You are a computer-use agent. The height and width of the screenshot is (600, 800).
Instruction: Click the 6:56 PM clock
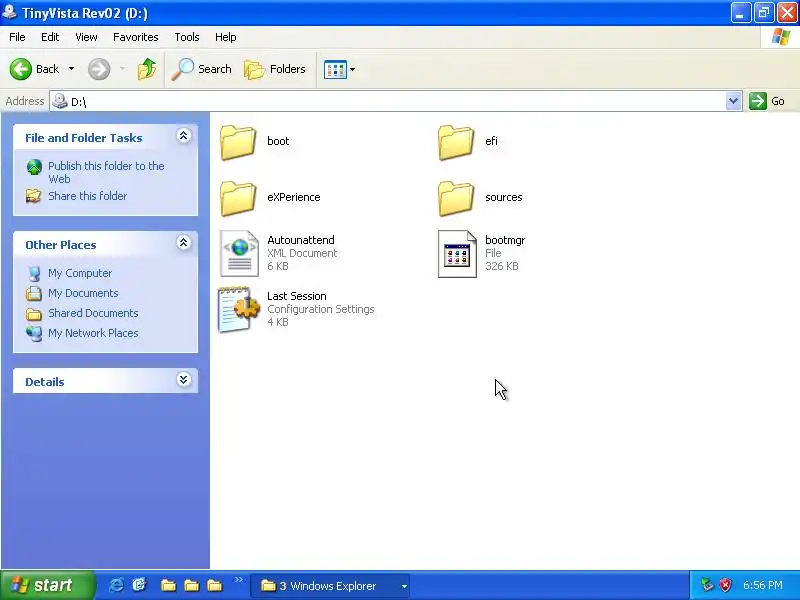[x=763, y=586]
